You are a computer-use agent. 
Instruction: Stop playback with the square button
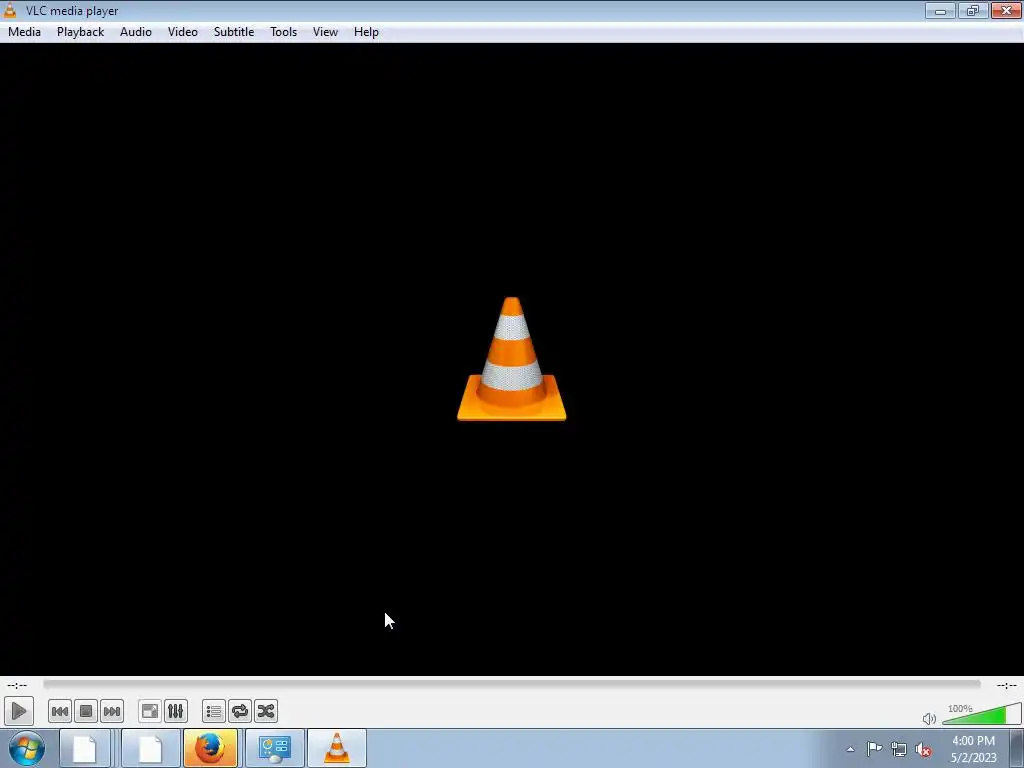[86, 711]
